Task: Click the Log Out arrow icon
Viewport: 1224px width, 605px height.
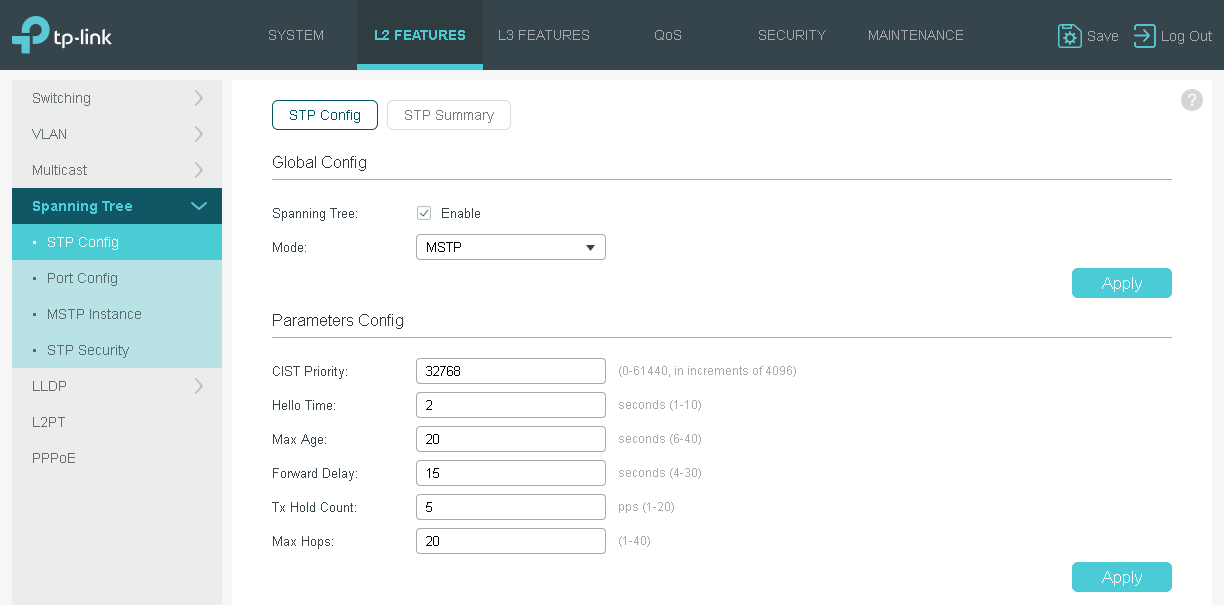Action: (x=1144, y=36)
